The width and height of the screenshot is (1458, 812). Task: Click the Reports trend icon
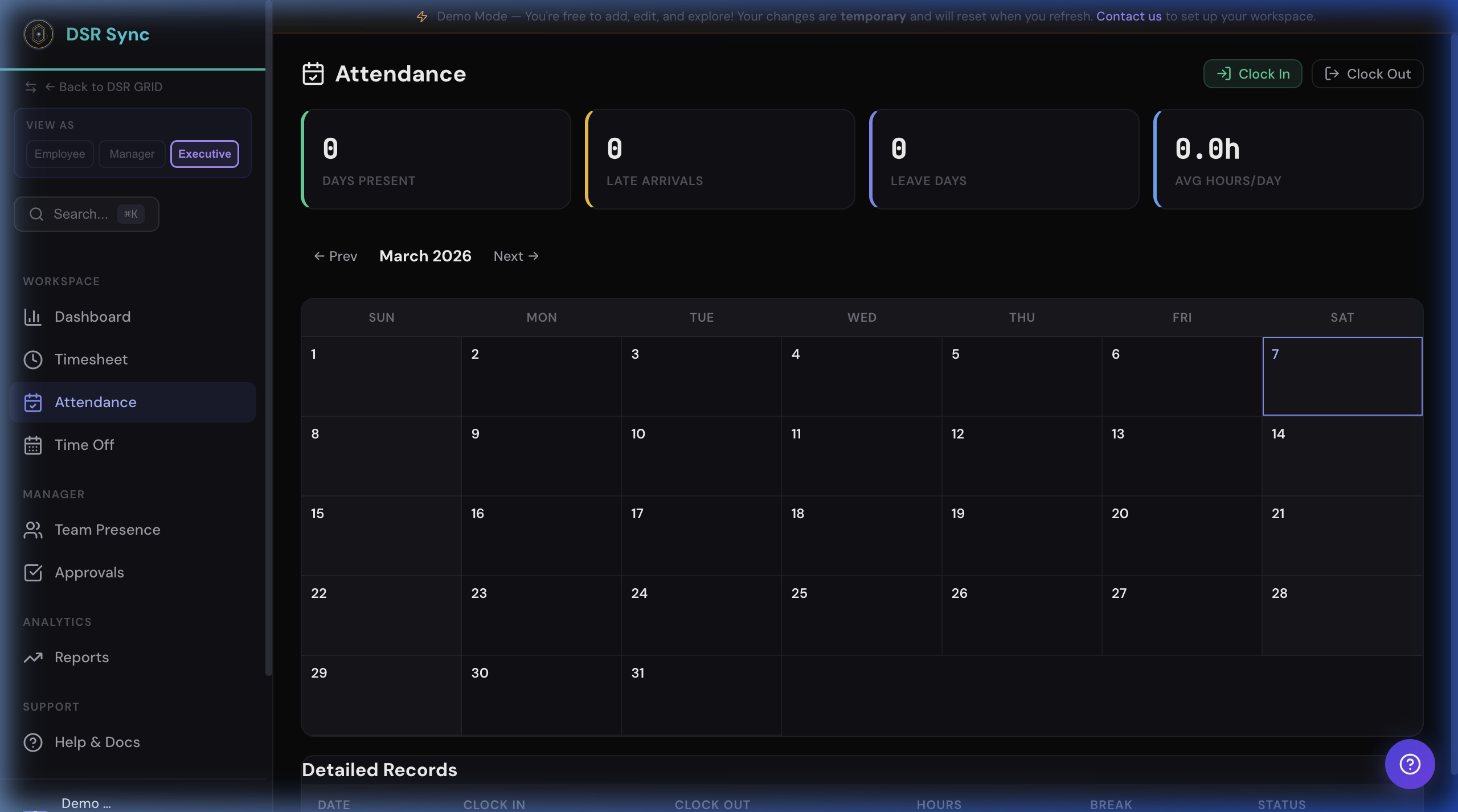(x=33, y=657)
